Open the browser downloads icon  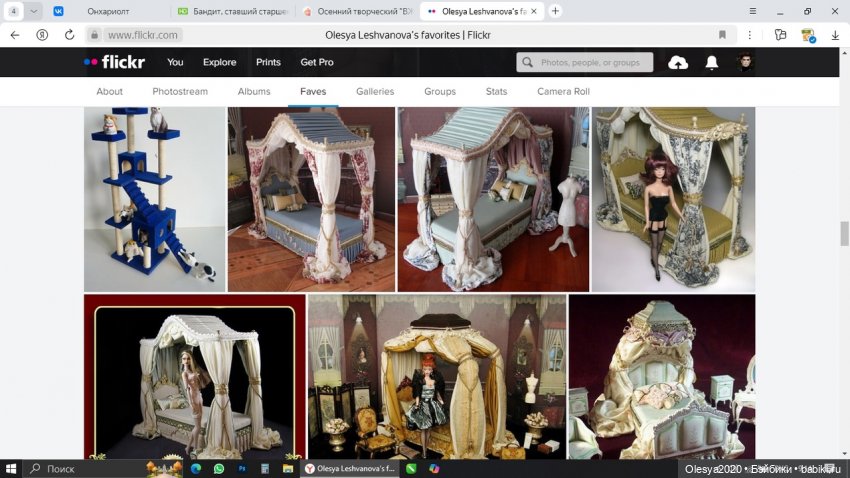(836, 34)
